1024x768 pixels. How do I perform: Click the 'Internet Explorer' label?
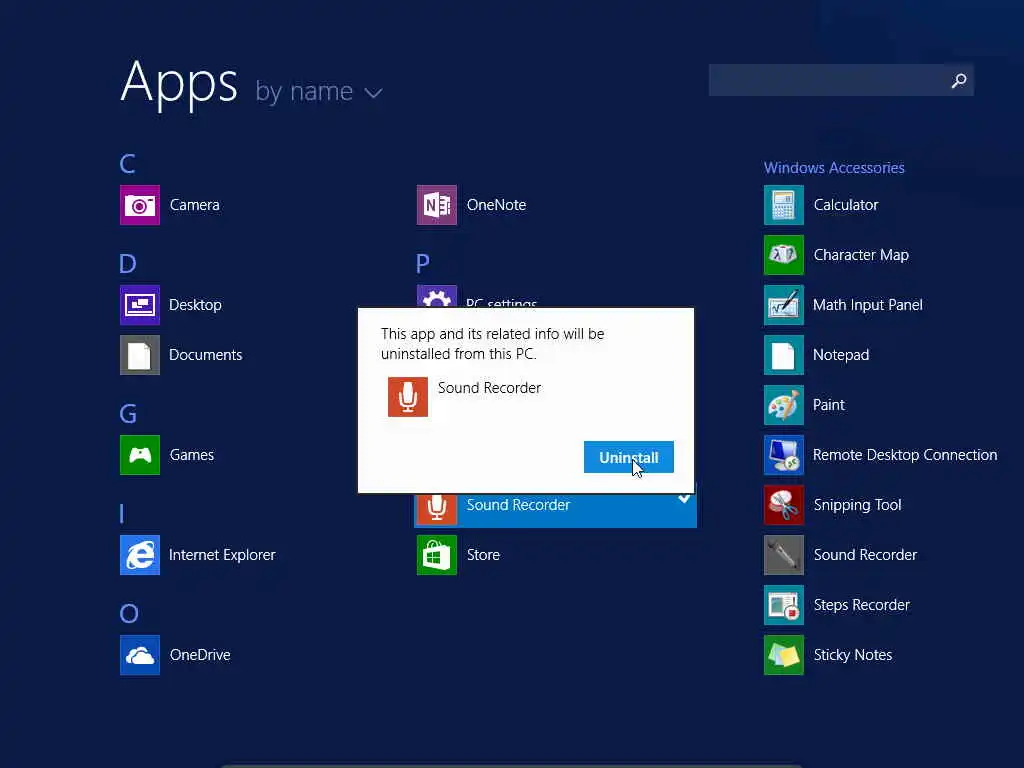point(222,555)
